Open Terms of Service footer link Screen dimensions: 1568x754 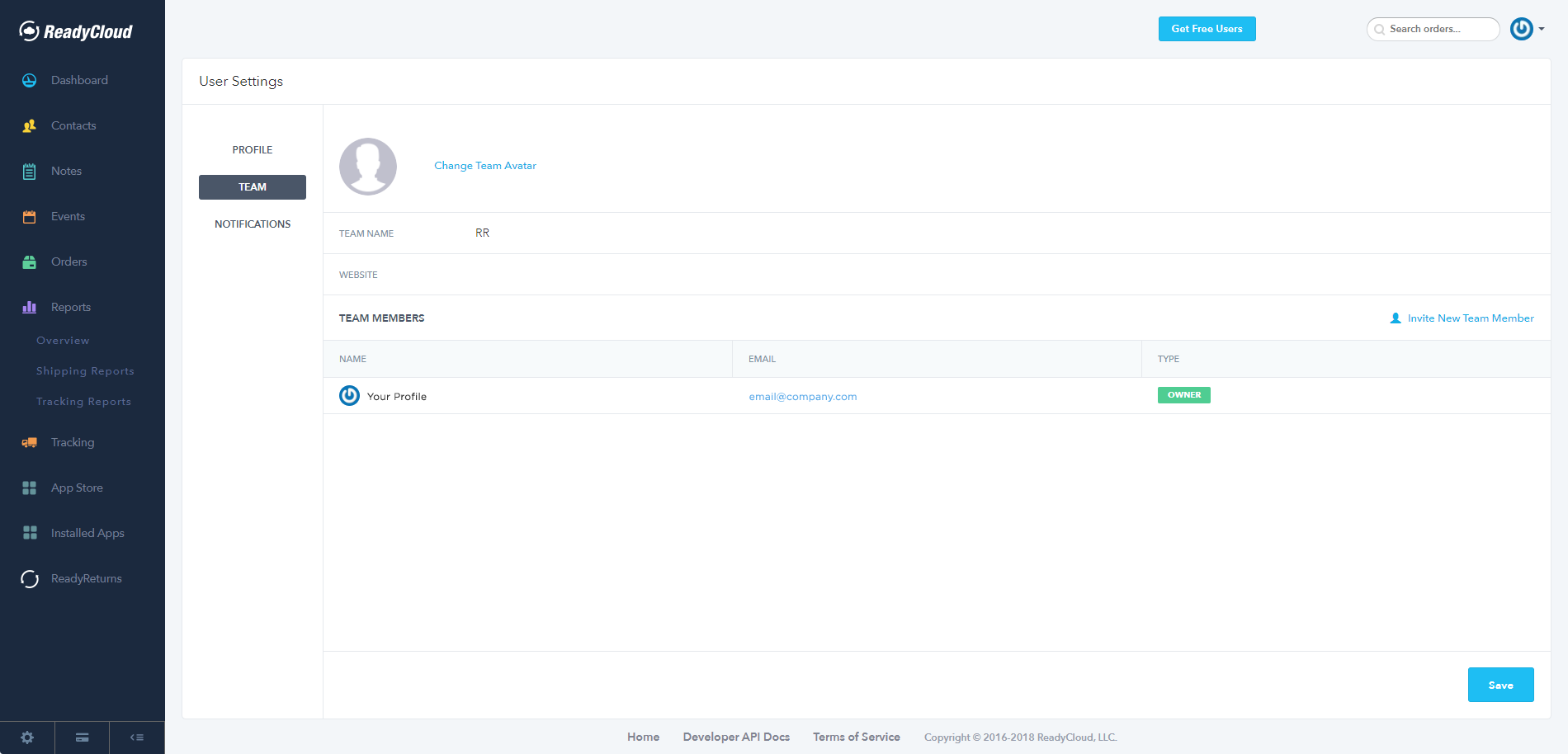point(857,737)
